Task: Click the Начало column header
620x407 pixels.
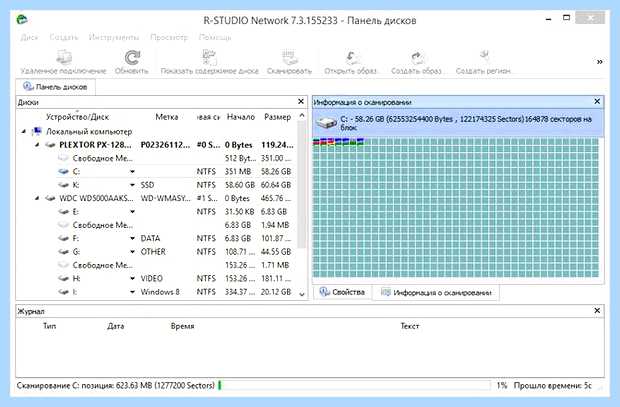Action: pos(241,117)
